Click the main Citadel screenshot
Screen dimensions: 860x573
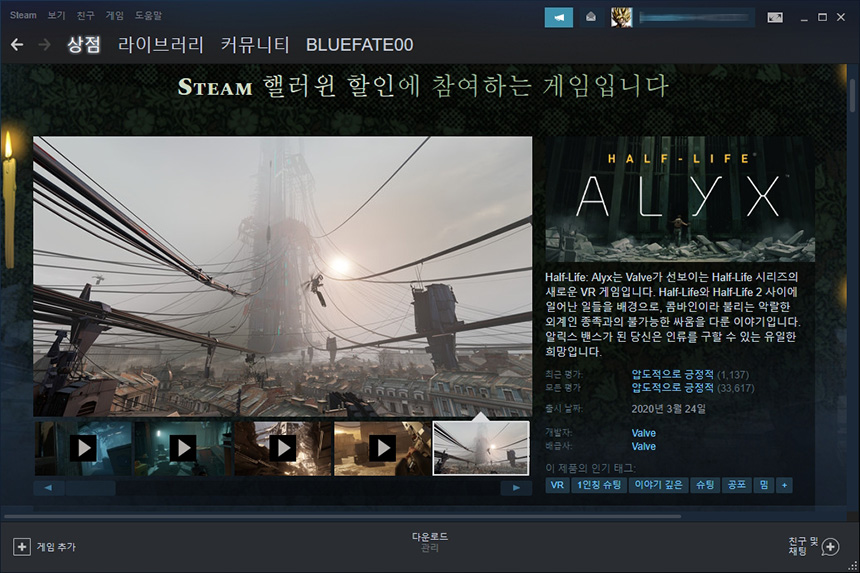282,276
